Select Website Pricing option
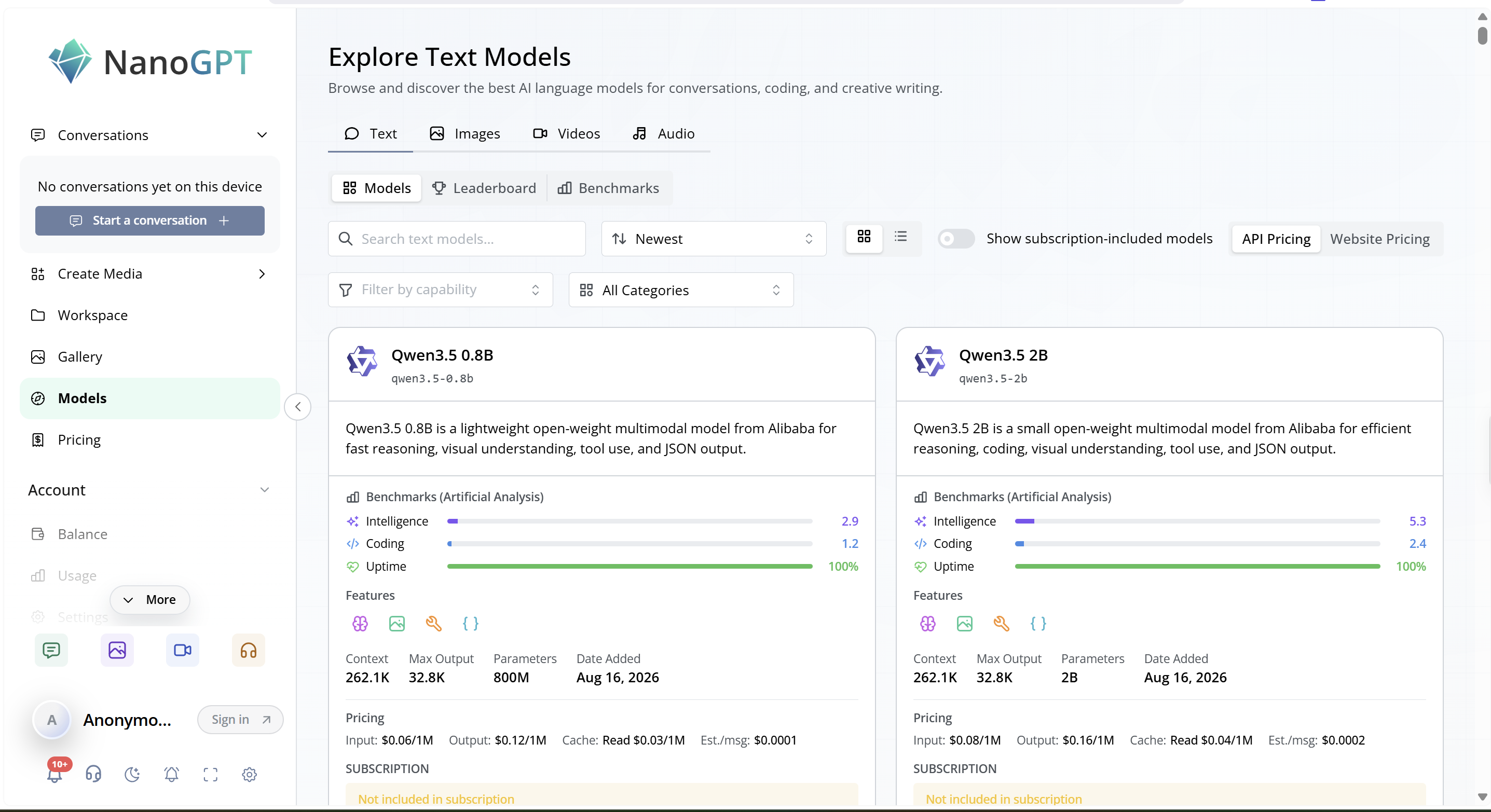Viewport: 1491px width, 812px height. (1380, 239)
